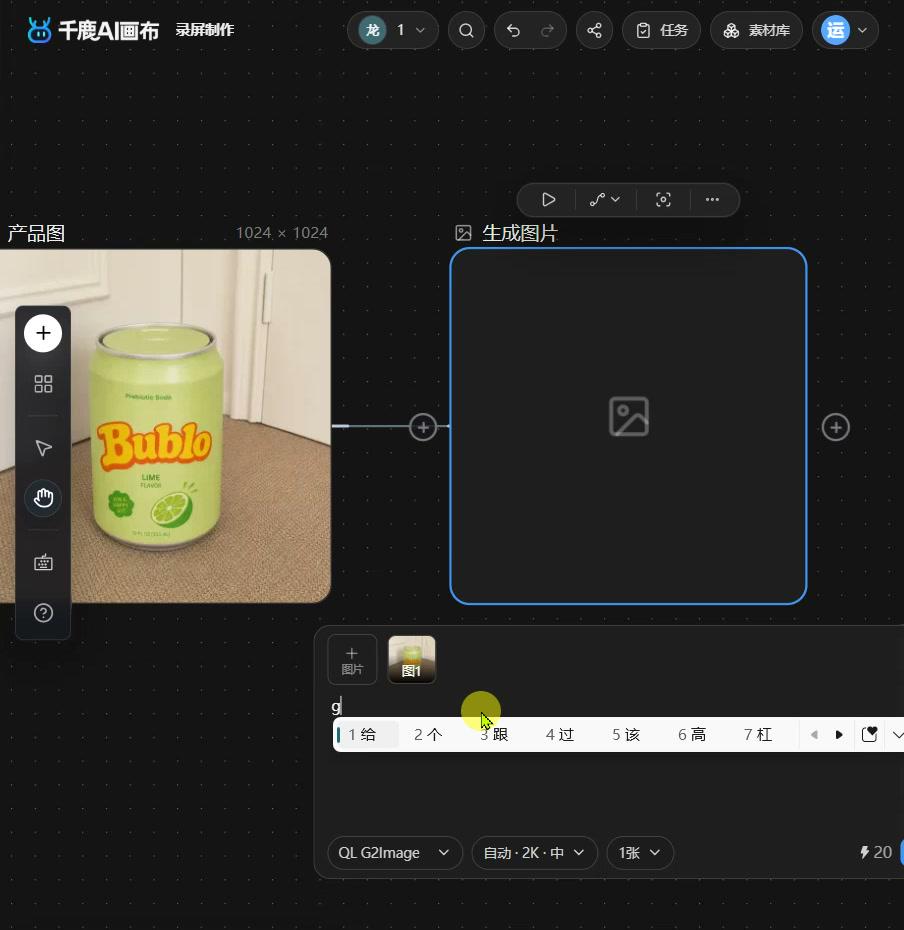Choose IME candidate 7 杠
The image size is (904, 930).
(758, 735)
